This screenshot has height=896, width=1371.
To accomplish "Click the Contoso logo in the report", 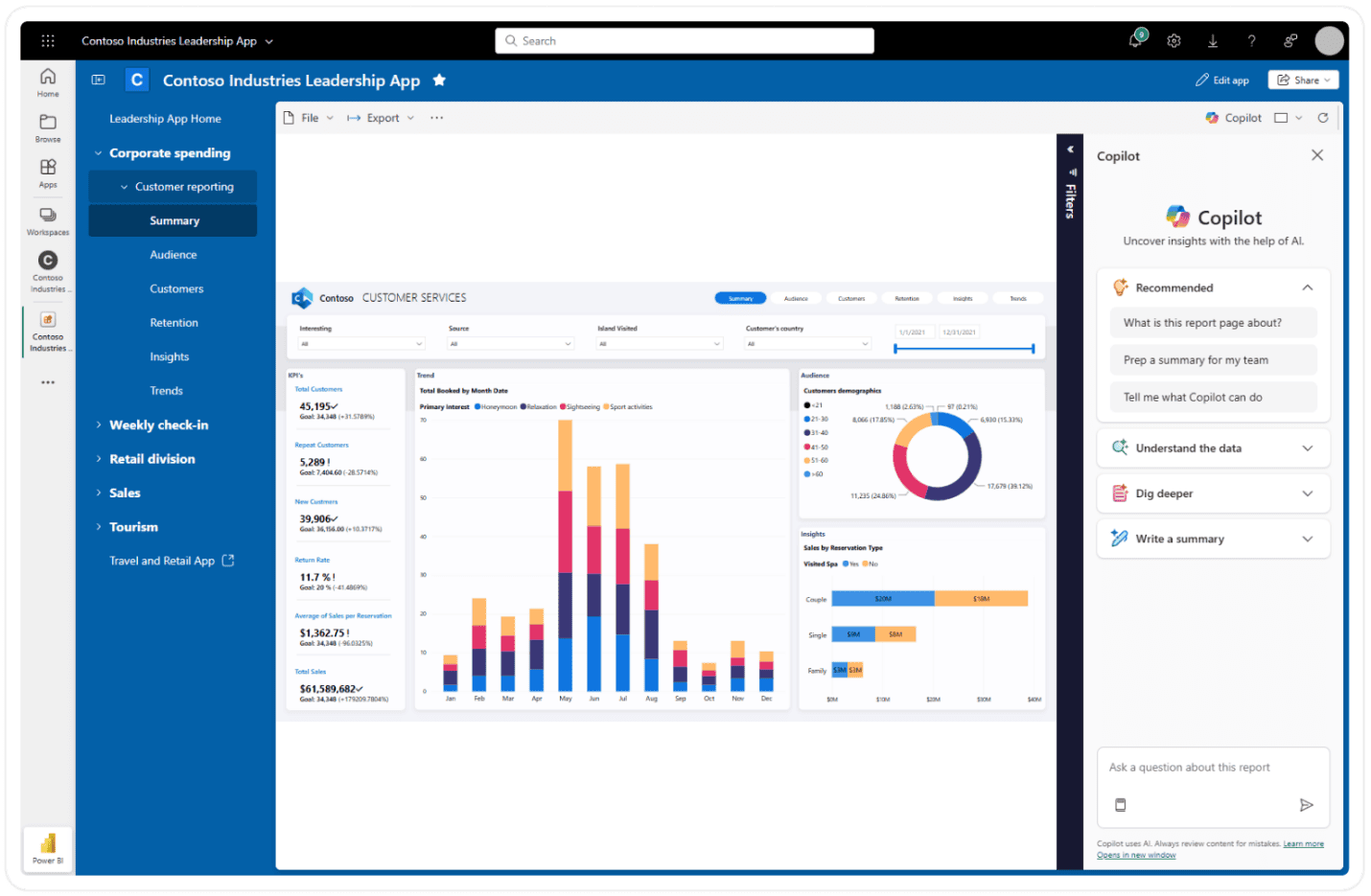I will click(302, 298).
